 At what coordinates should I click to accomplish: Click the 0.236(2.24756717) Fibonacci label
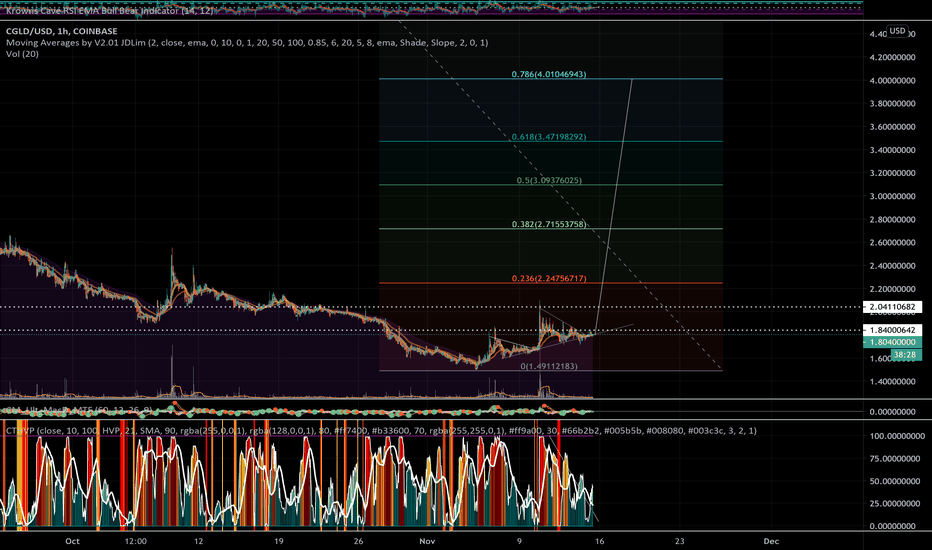point(549,278)
